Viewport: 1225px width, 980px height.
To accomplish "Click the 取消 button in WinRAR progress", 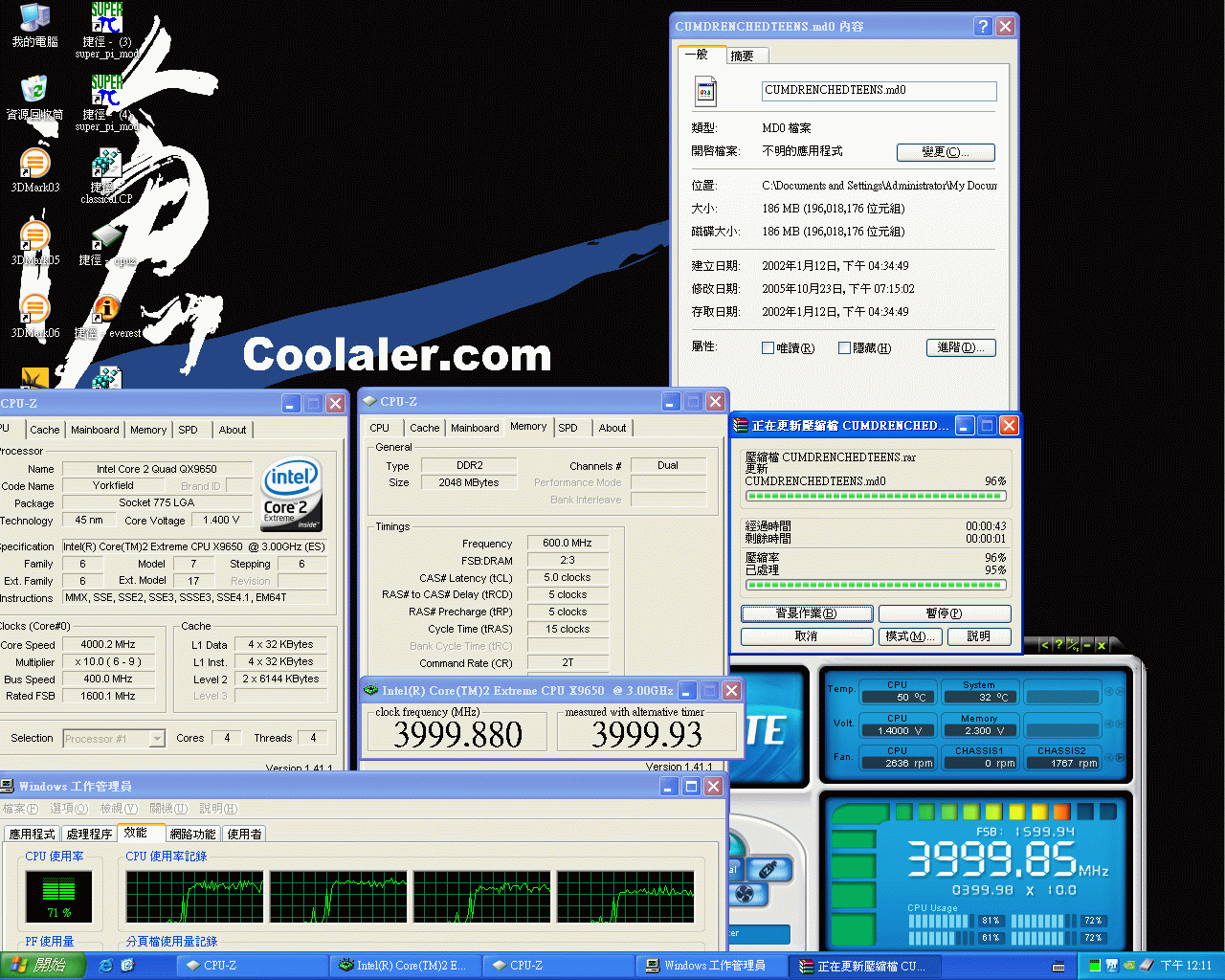I will [x=807, y=636].
